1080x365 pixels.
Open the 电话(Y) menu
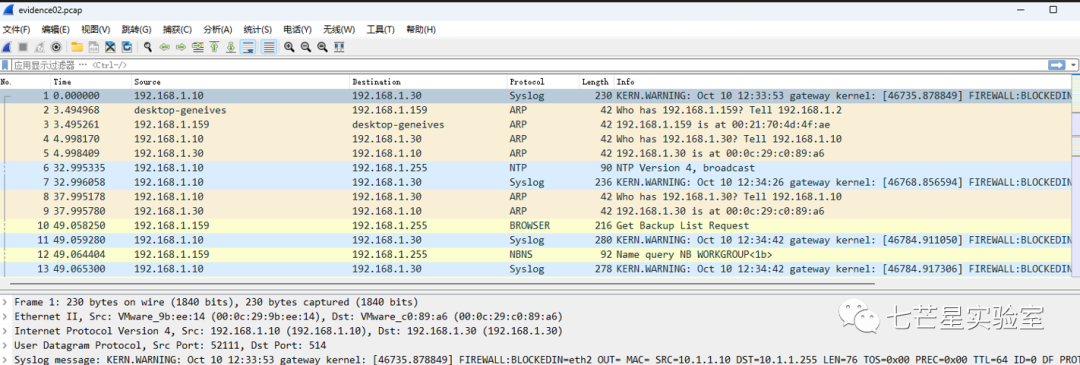coord(298,30)
